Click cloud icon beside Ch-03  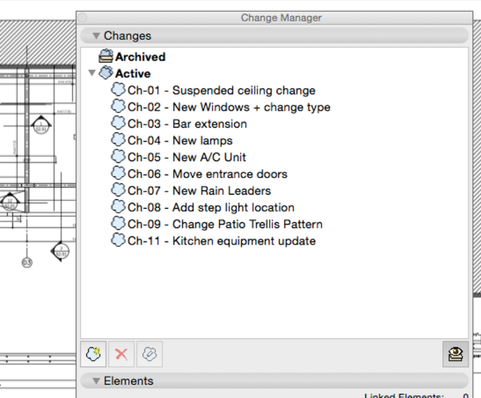(x=118, y=123)
